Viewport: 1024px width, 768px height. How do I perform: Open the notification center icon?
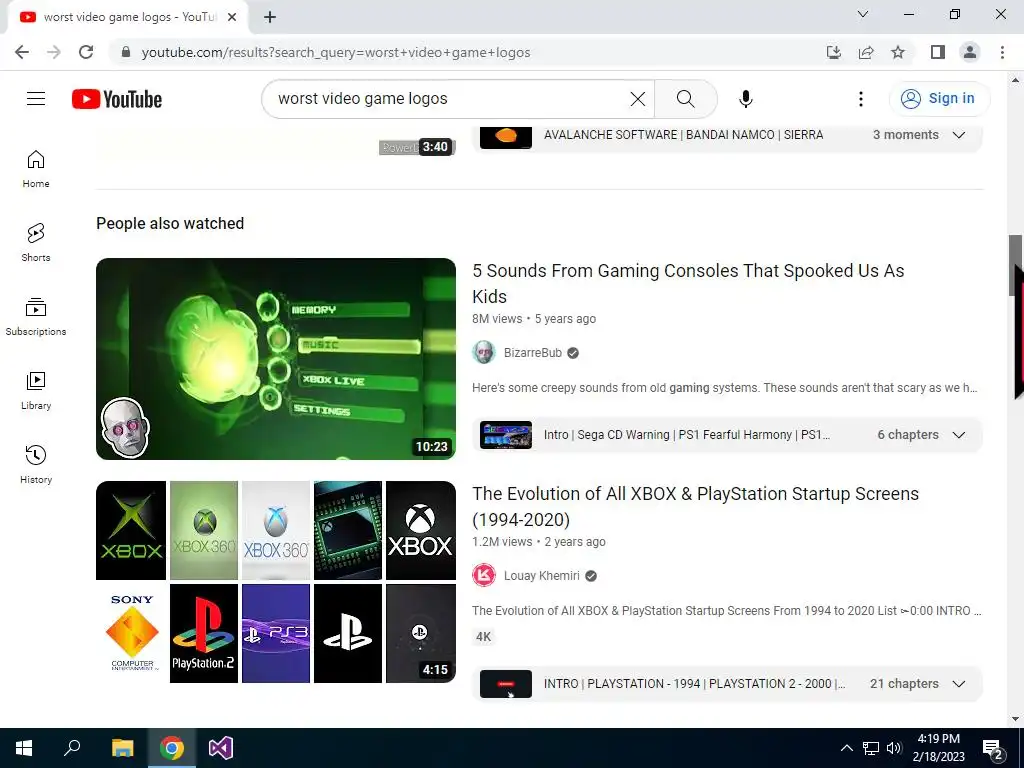pyautogui.click(x=993, y=749)
